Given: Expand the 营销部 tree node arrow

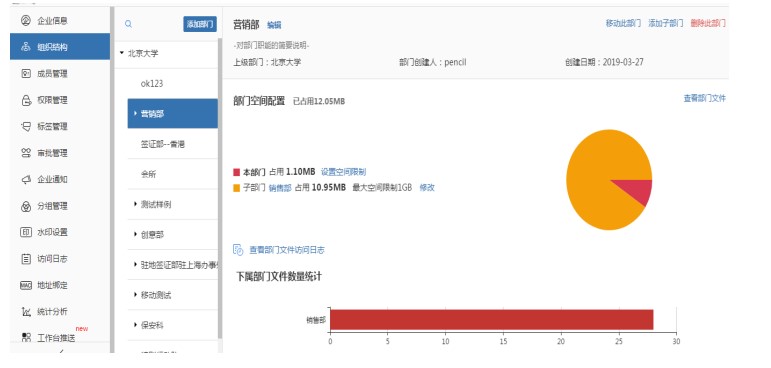Looking at the screenshot, I should coord(135,114).
